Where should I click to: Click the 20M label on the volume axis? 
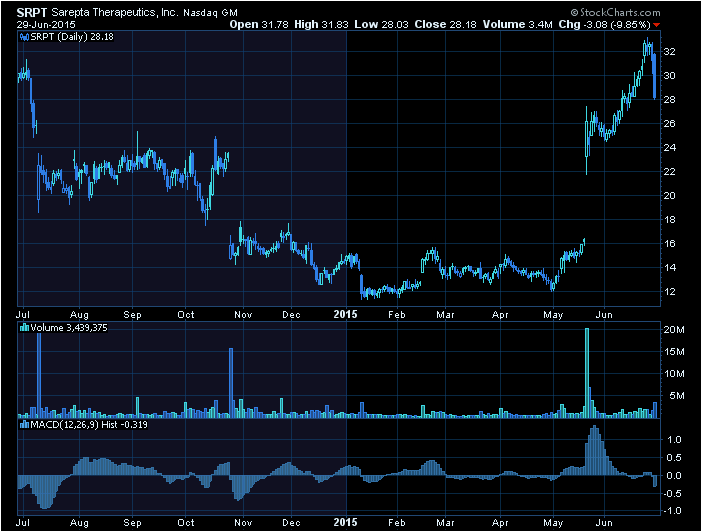click(x=674, y=330)
